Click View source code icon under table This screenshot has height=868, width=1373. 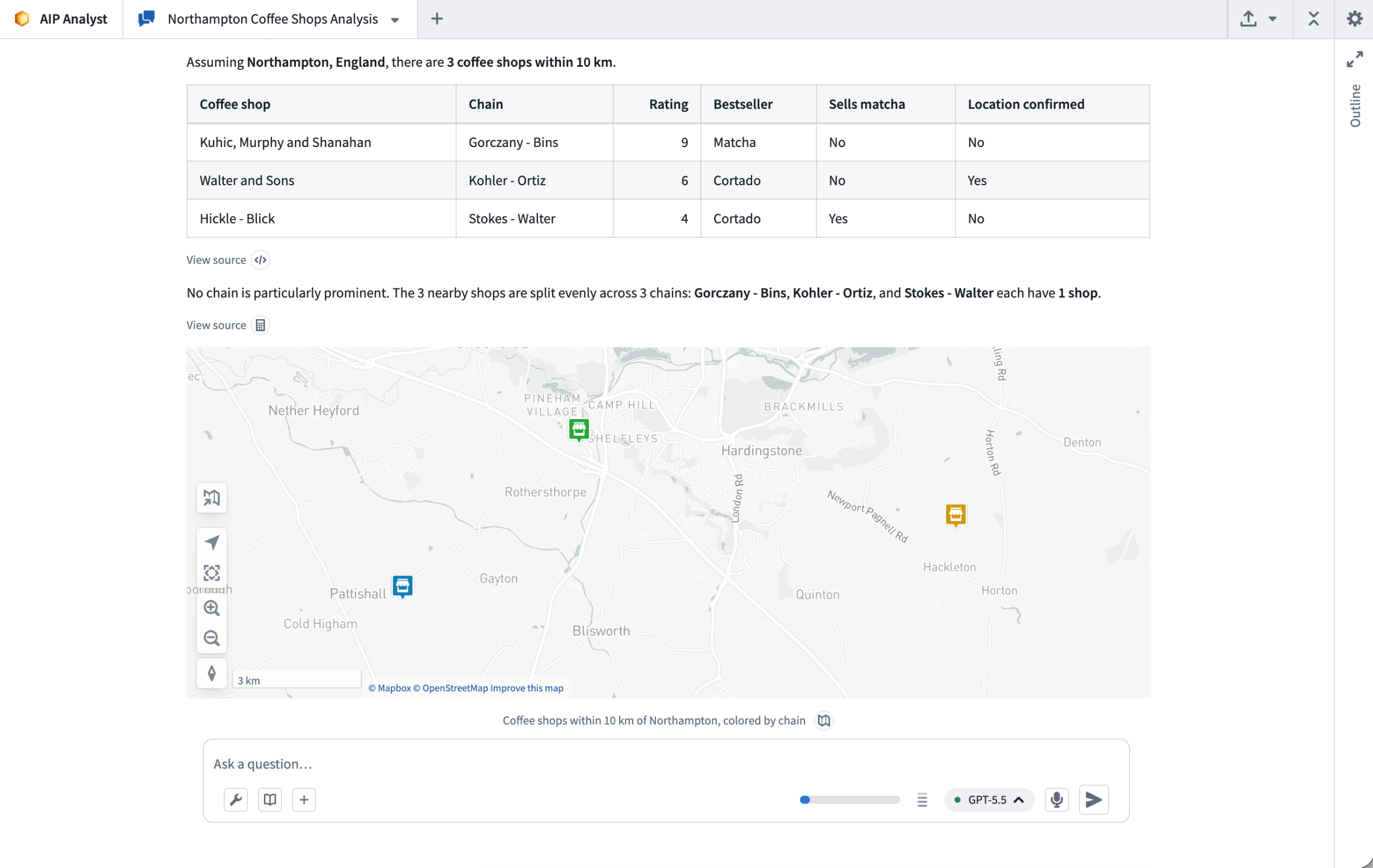click(260, 260)
